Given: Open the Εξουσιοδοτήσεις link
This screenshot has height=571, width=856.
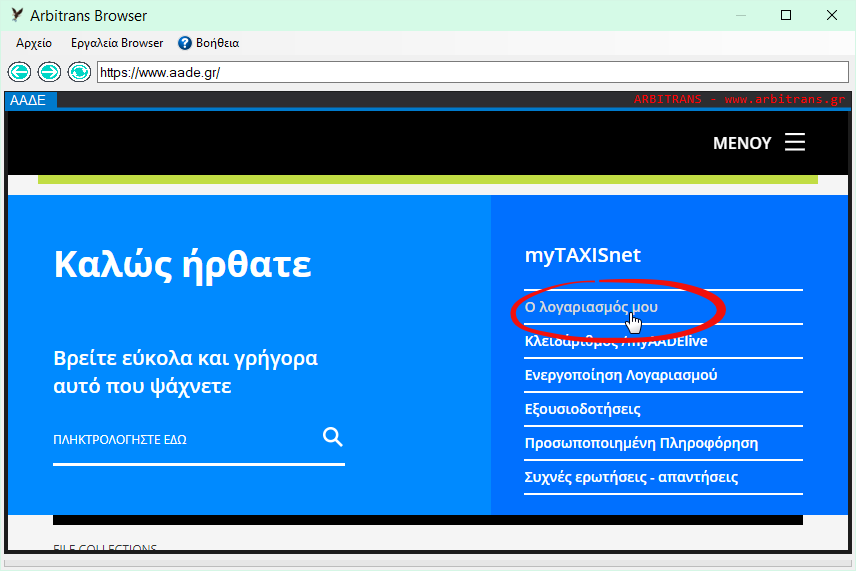Looking at the screenshot, I should point(582,409).
